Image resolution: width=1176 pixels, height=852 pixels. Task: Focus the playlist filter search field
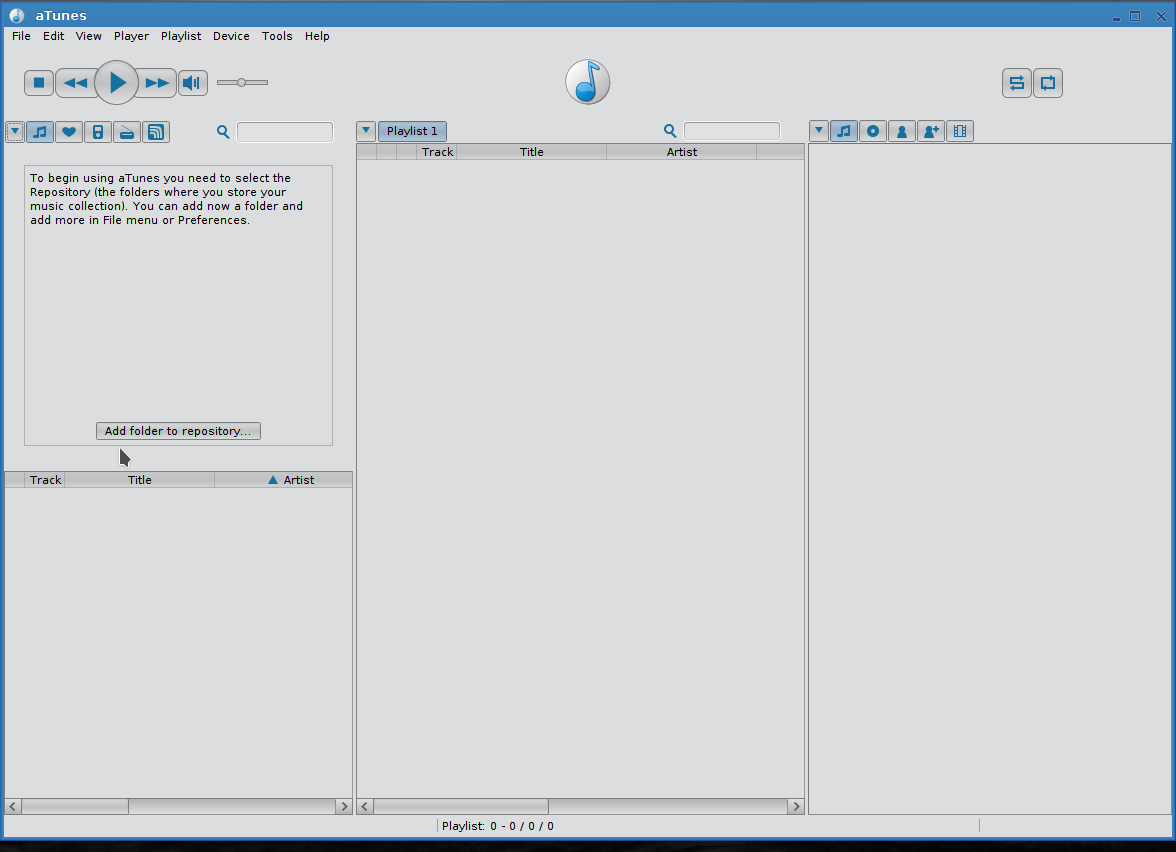[x=732, y=131]
